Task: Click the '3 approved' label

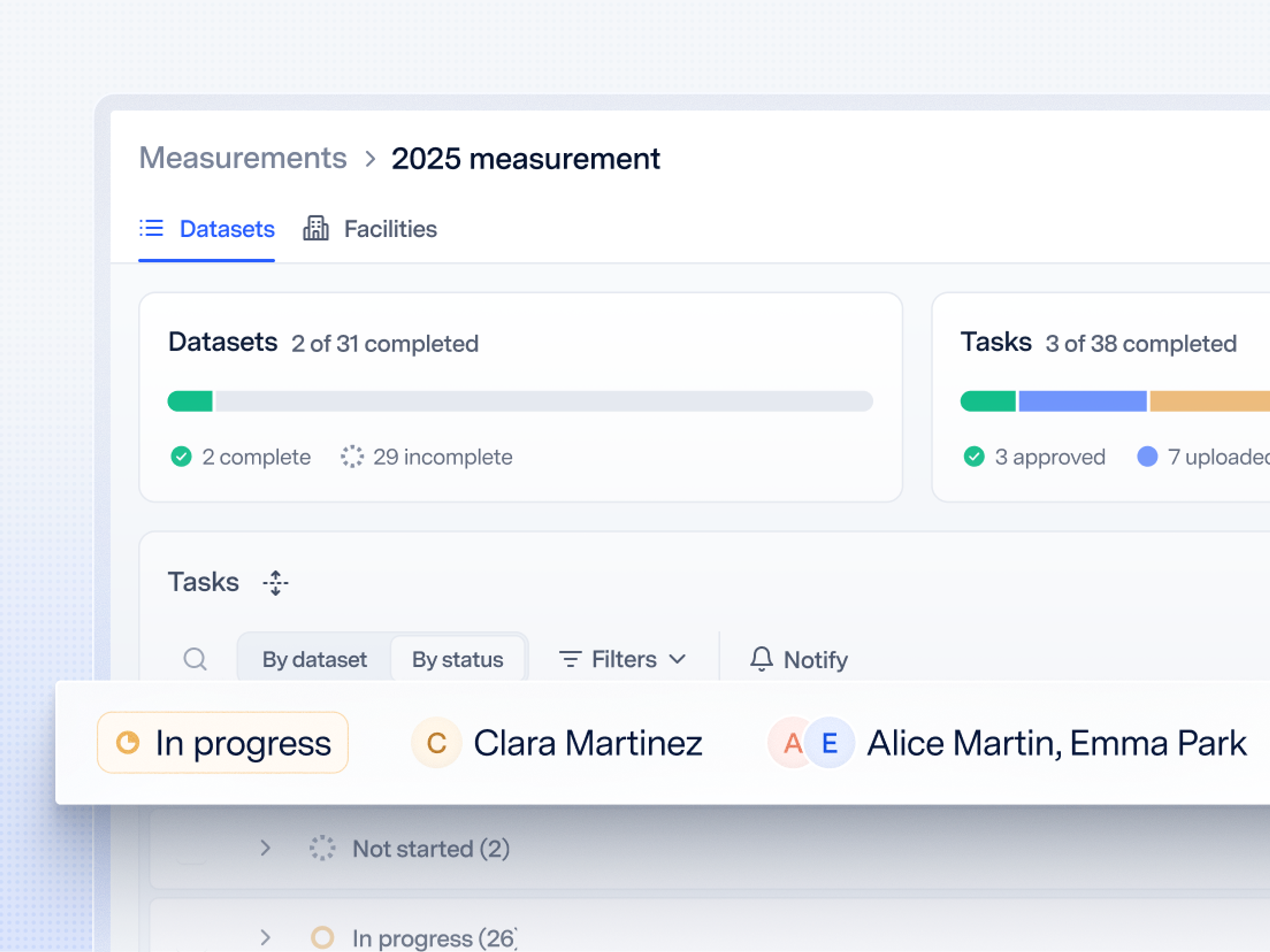Action: click(1050, 457)
